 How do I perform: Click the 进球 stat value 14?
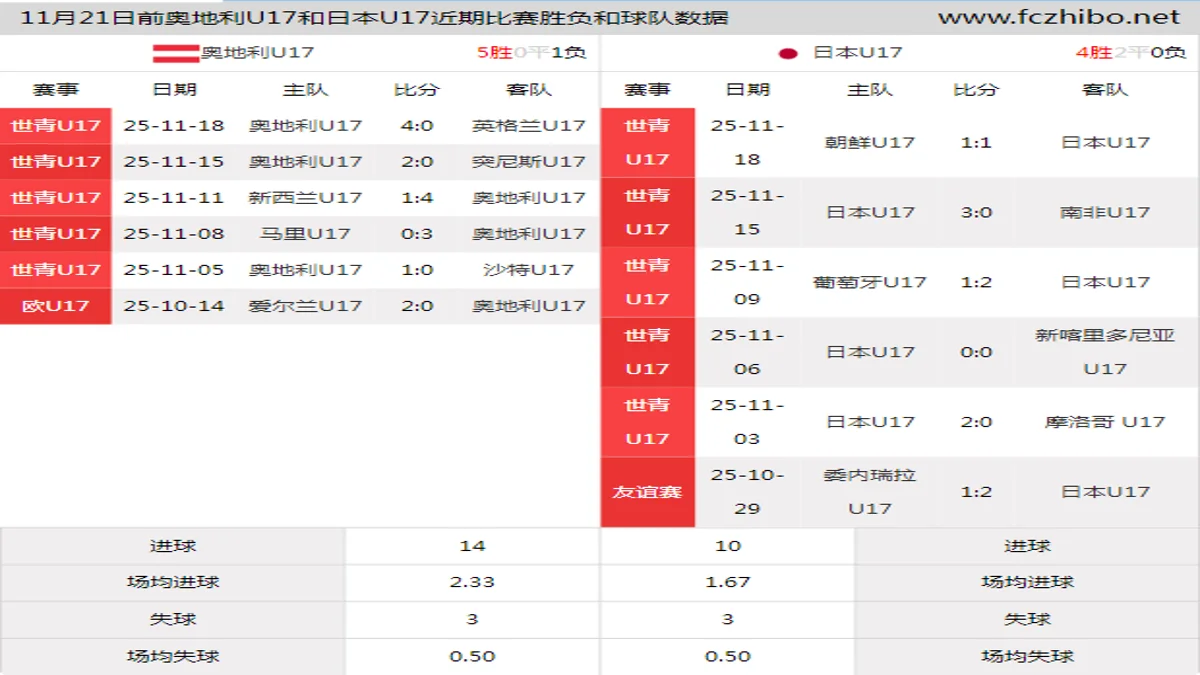click(x=472, y=545)
